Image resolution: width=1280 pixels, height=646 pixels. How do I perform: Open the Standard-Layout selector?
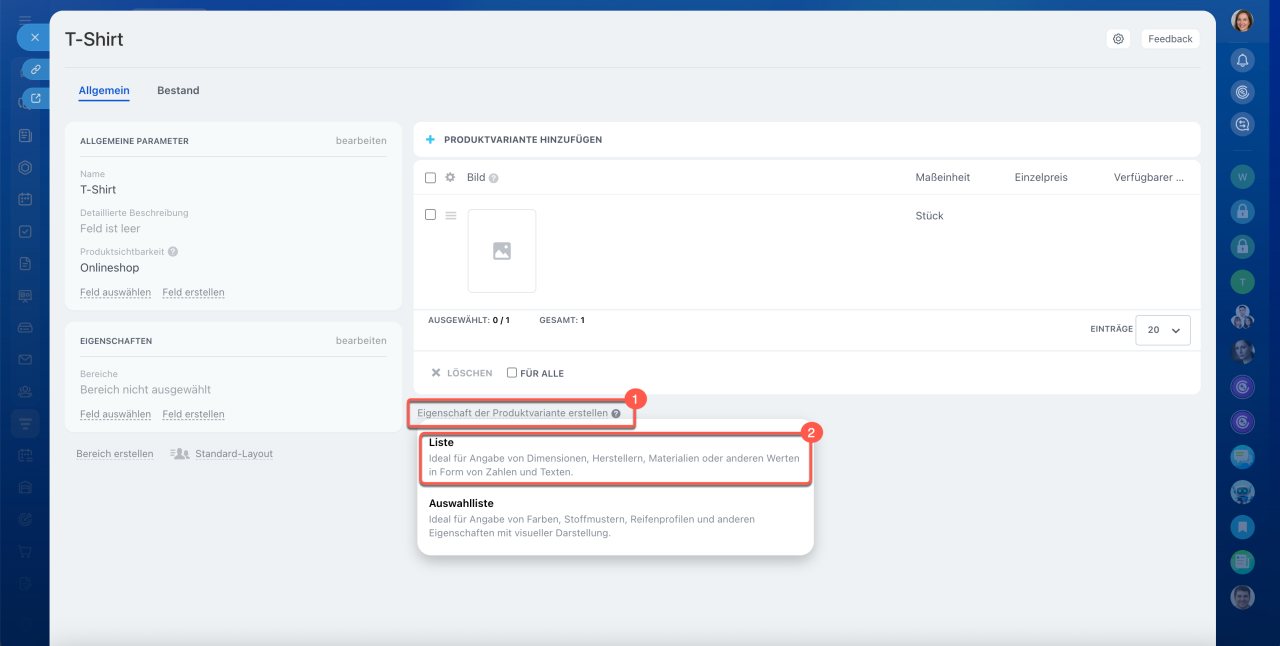point(222,454)
